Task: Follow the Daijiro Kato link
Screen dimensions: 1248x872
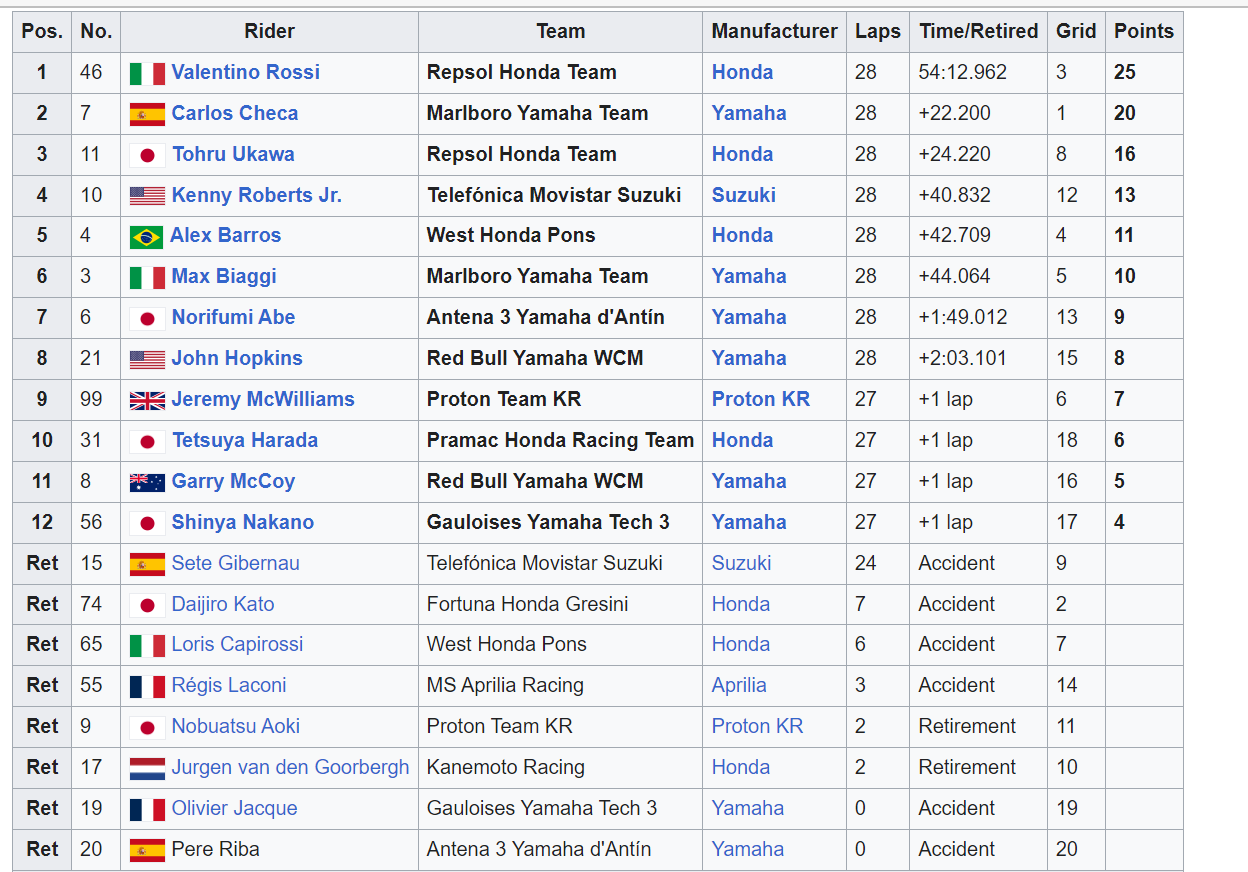Action: (222, 604)
